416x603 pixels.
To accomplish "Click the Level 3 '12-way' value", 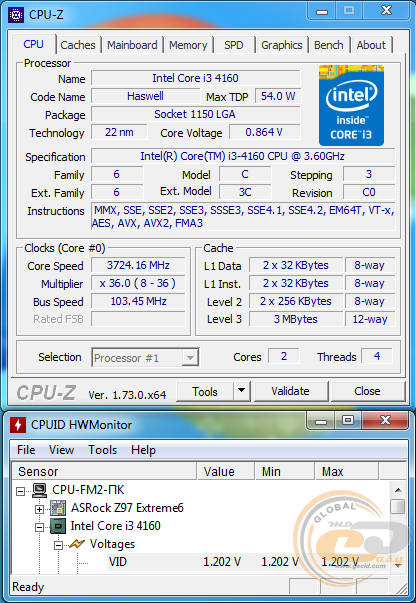I will tap(370, 319).
